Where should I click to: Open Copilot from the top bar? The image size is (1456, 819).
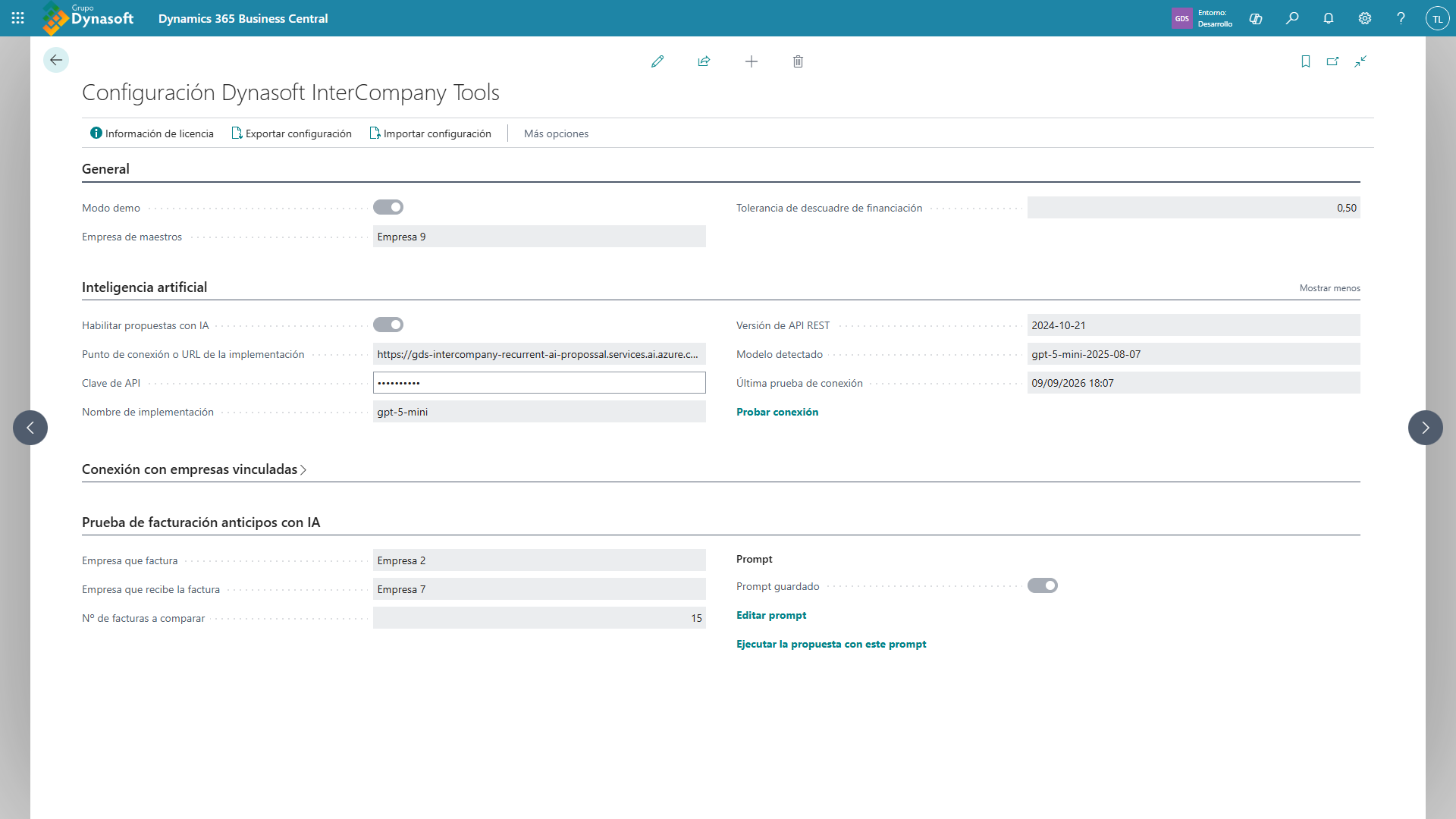[x=1256, y=18]
